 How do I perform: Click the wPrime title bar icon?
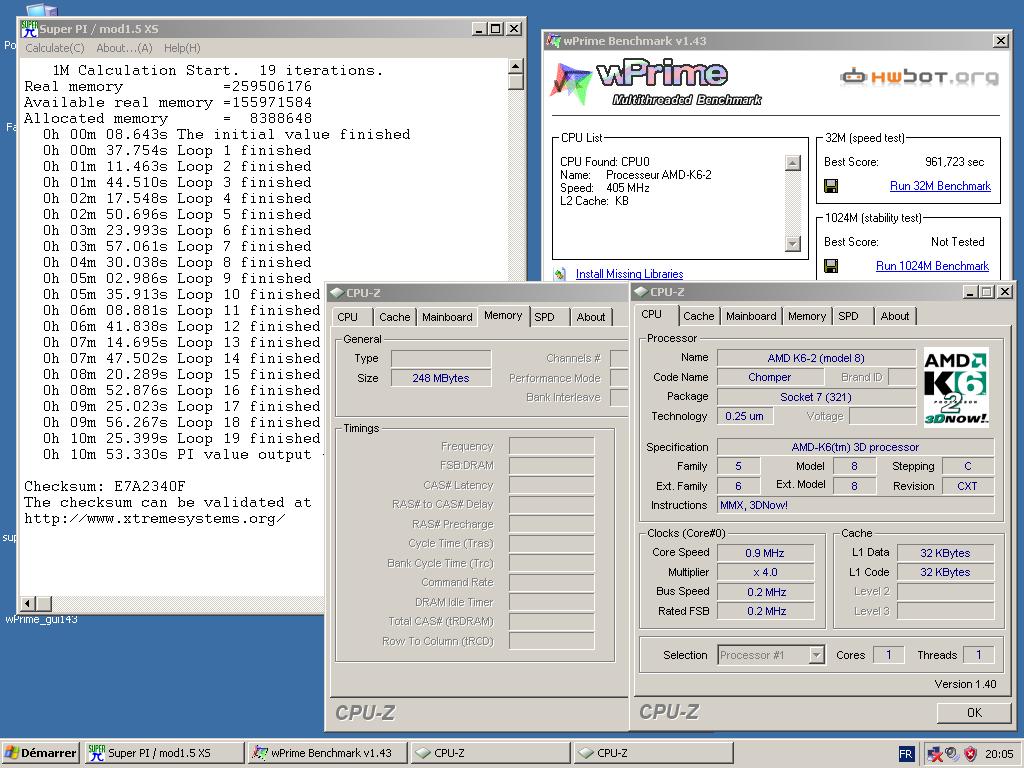[553, 40]
